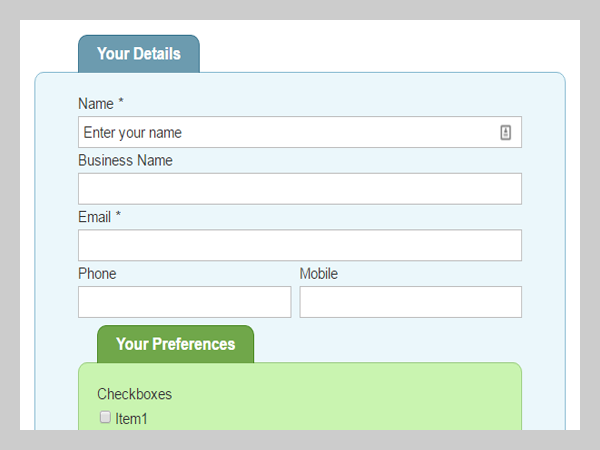The image size is (600, 450).
Task: Click the Checkboxes group heading
Action: pyautogui.click(x=134, y=395)
